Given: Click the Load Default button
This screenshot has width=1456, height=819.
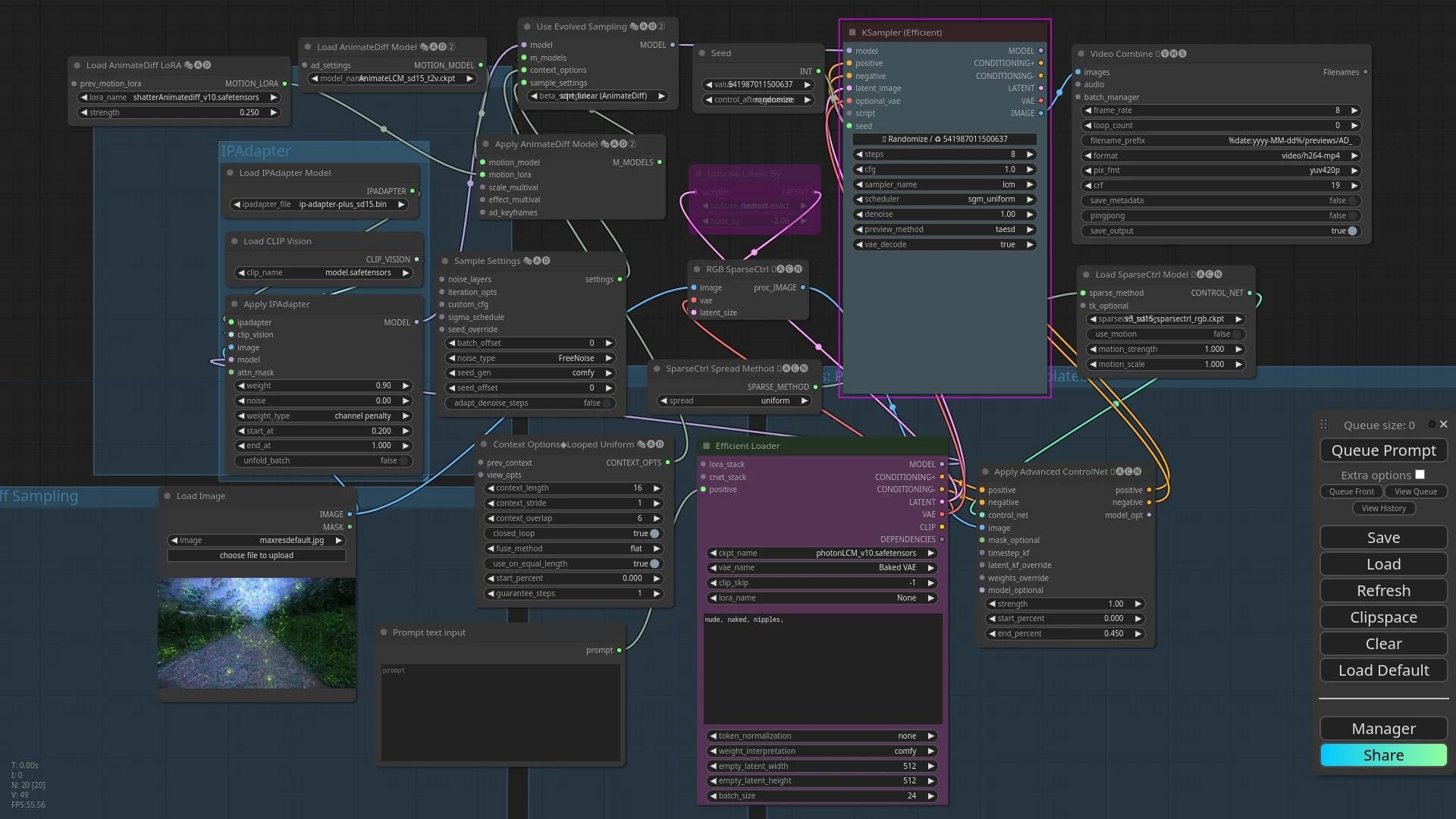Looking at the screenshot, I should [1383, 670].
